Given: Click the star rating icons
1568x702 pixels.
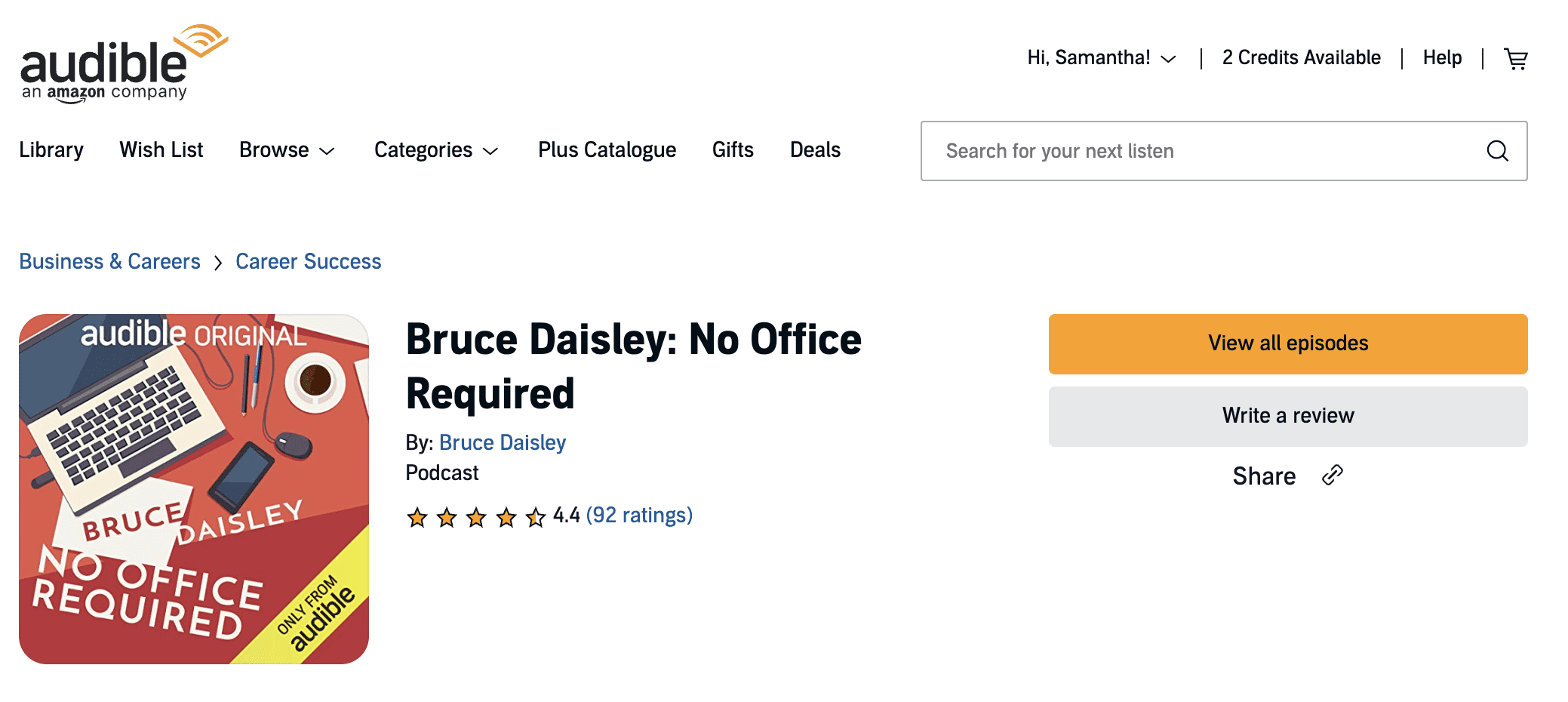Looking at the screenshot, I should [x=475, y=517].
